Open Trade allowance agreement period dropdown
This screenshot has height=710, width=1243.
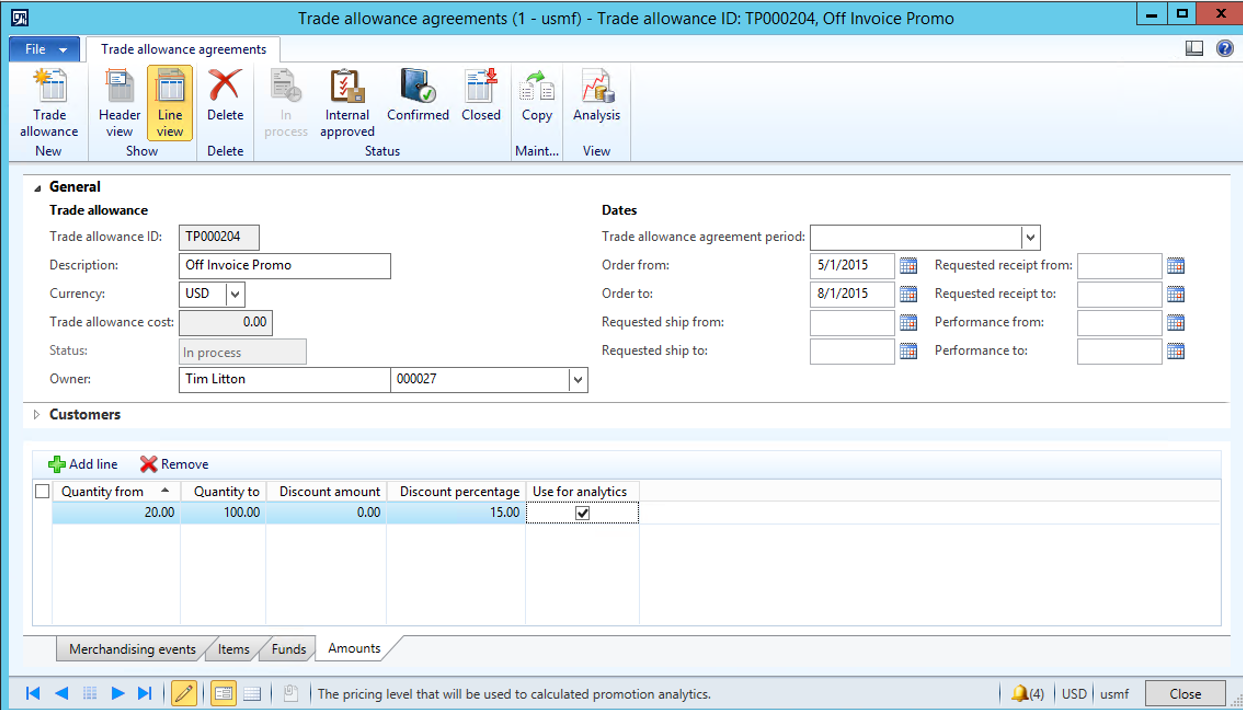pyautogui.click(x=1030, y=238)
